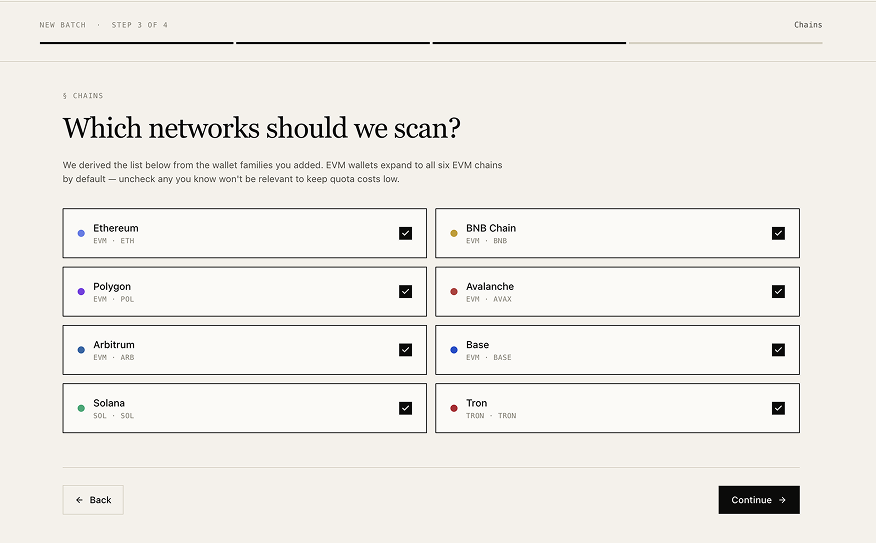Go back with the Back button
The height and width of the screenshot is (543, 876).
tap(93, 500)
